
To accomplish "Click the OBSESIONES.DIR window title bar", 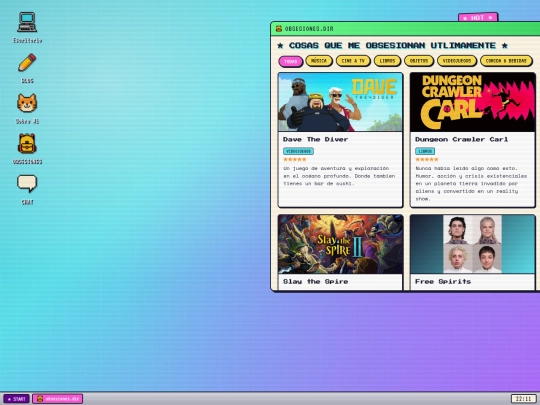I will click(x=405, y=29).
